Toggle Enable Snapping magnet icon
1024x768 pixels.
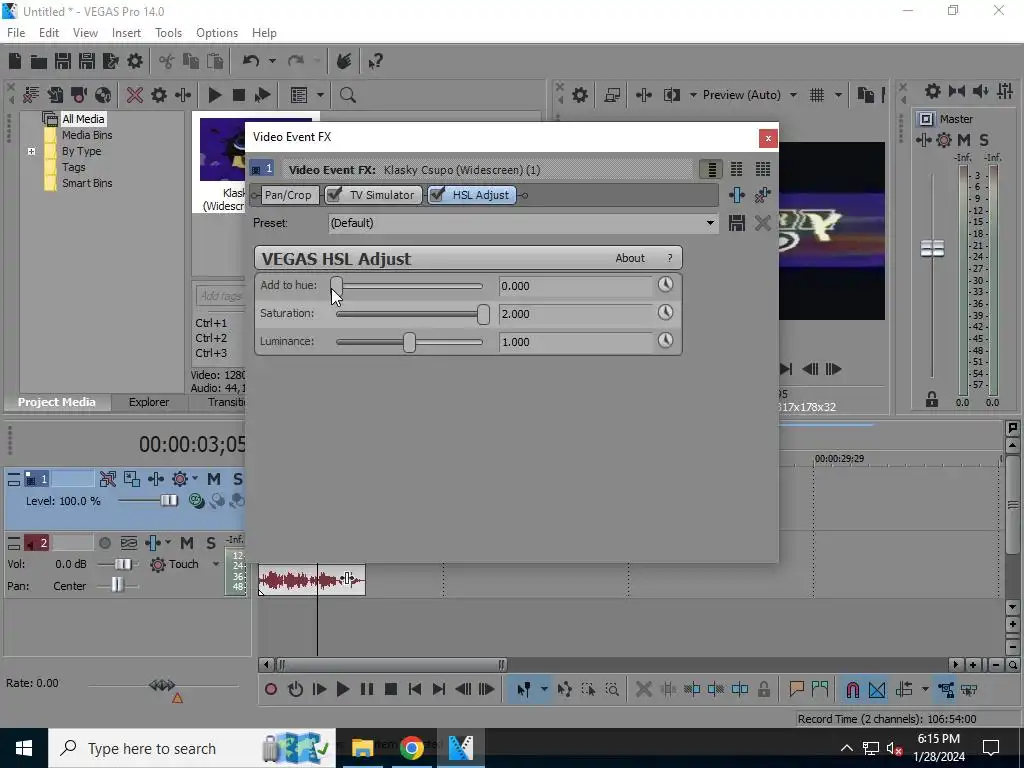[x=852, y=690]
